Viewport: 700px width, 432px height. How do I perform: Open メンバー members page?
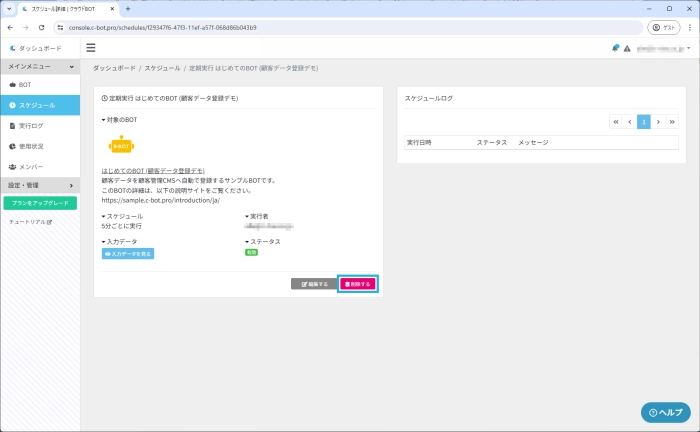tap(30, 166)
